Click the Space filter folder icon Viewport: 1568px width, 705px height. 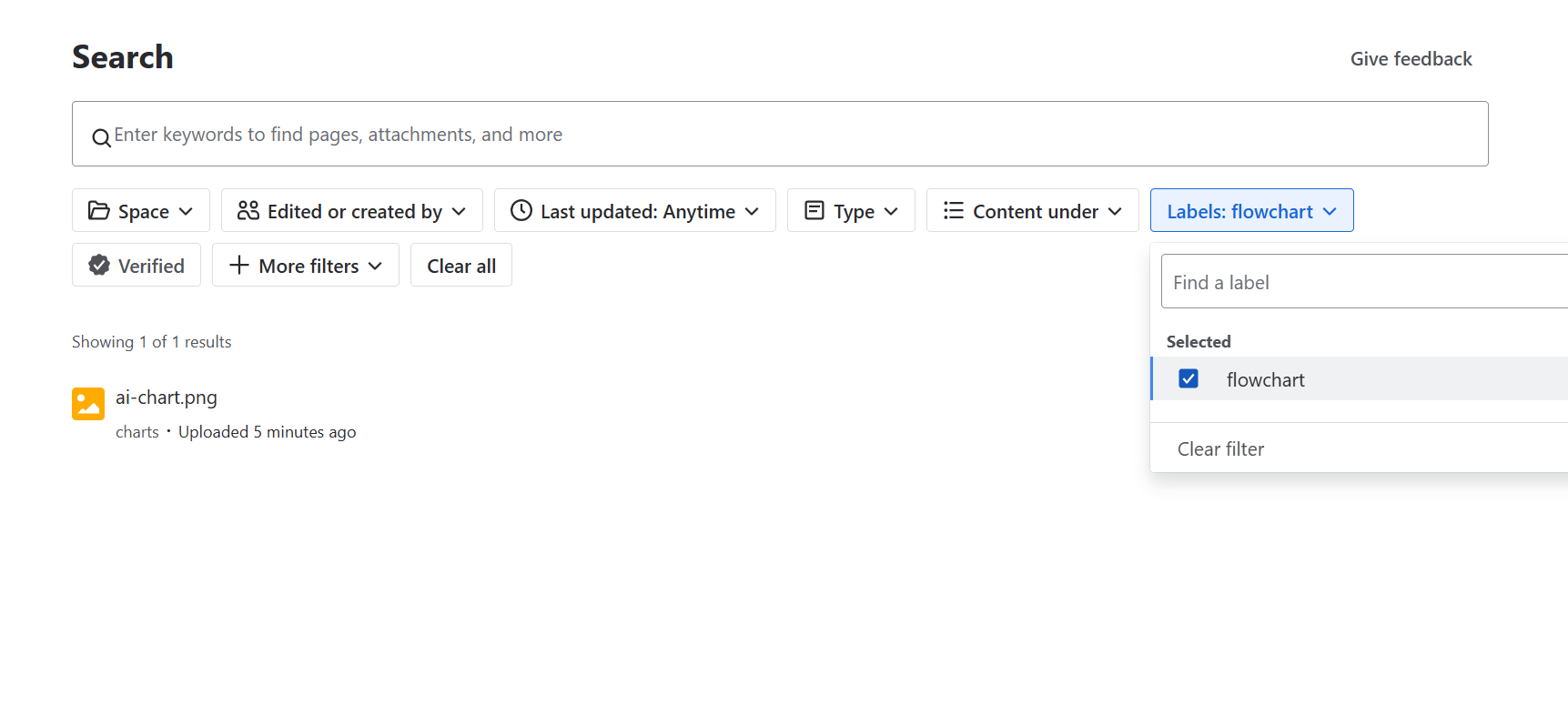tap(98, 211)
